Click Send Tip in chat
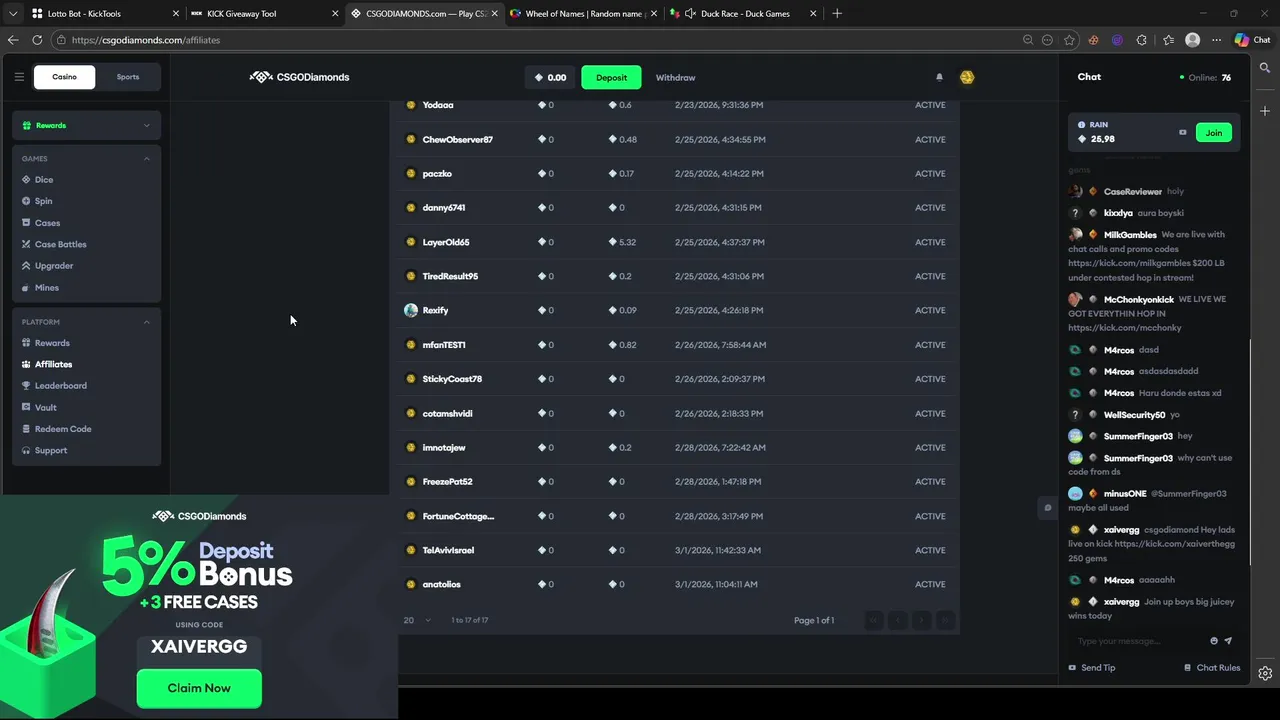The image size is (1280, 720). coord(1092,668)
